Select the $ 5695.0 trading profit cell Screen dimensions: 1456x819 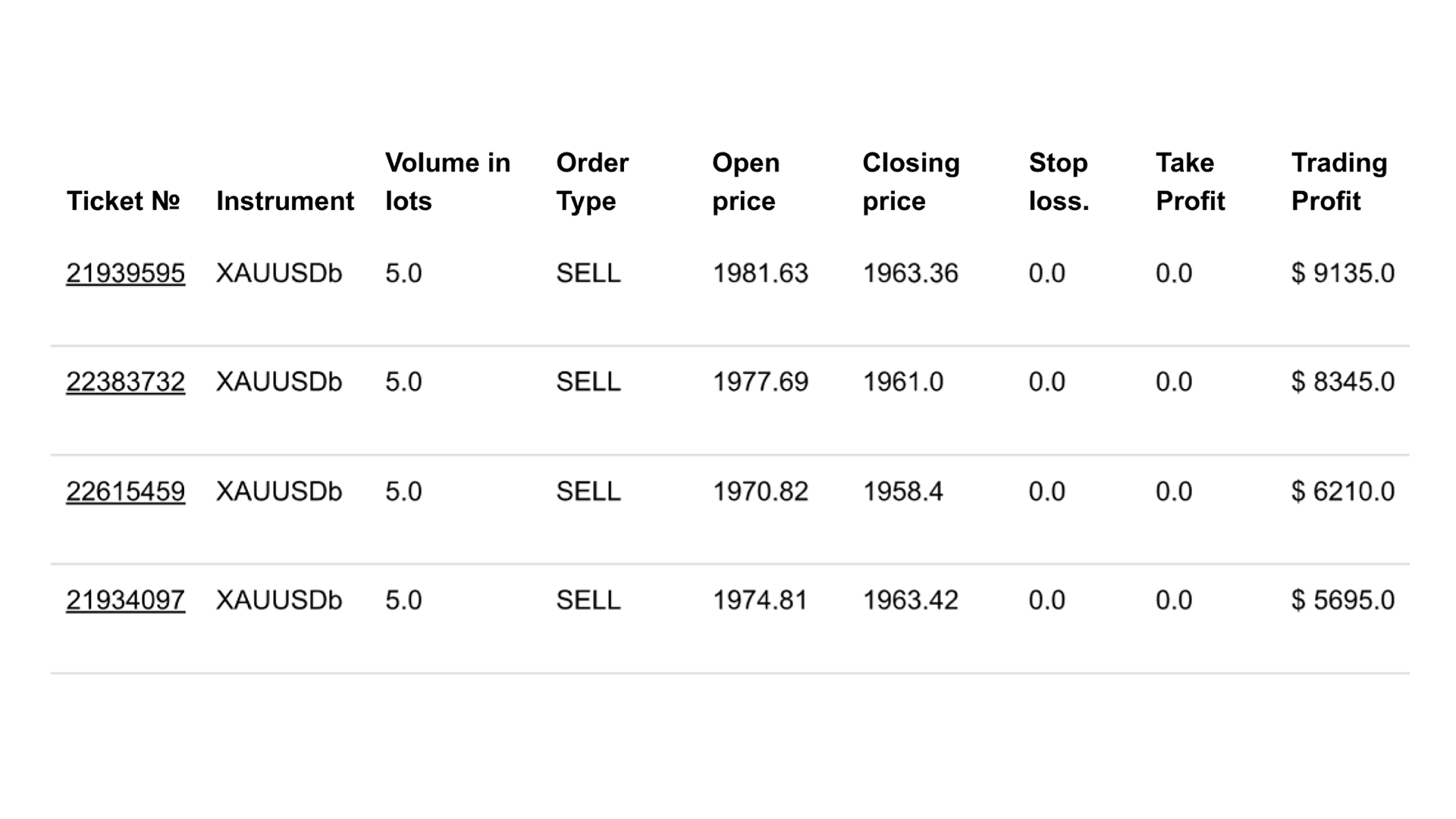point(1342,600)
